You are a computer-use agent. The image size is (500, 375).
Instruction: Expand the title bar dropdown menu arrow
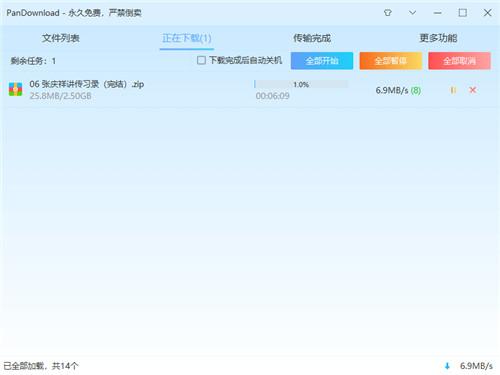click(x=412, y=13)
